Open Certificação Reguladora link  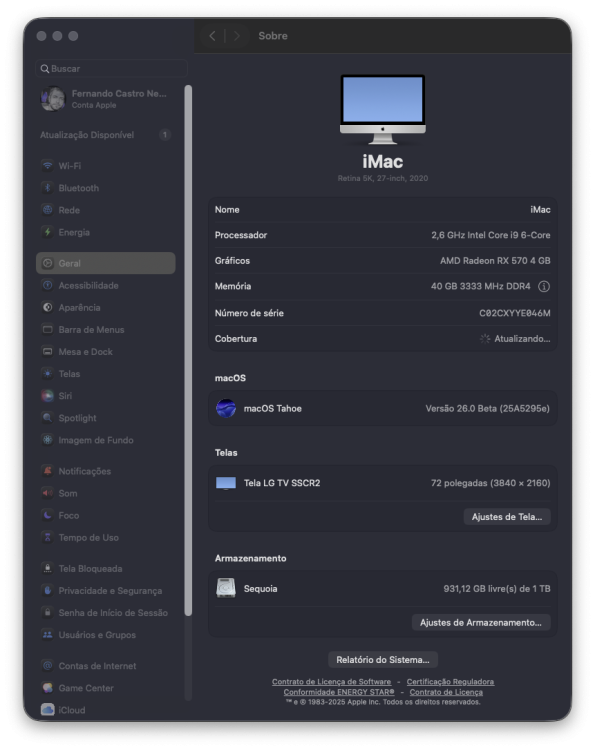coord(450,682)
